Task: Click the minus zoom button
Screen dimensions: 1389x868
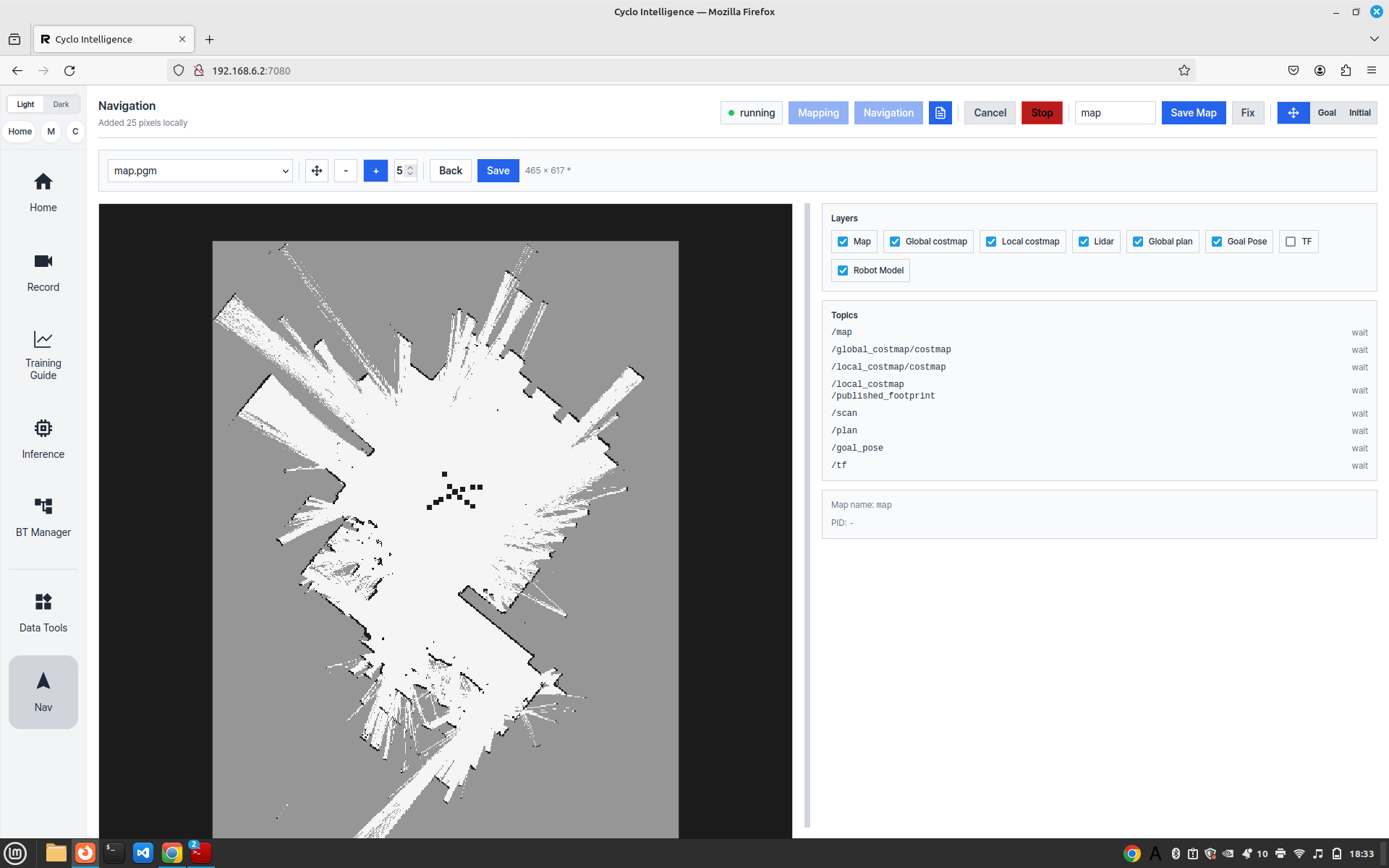Action: click(x=346, y=171)
